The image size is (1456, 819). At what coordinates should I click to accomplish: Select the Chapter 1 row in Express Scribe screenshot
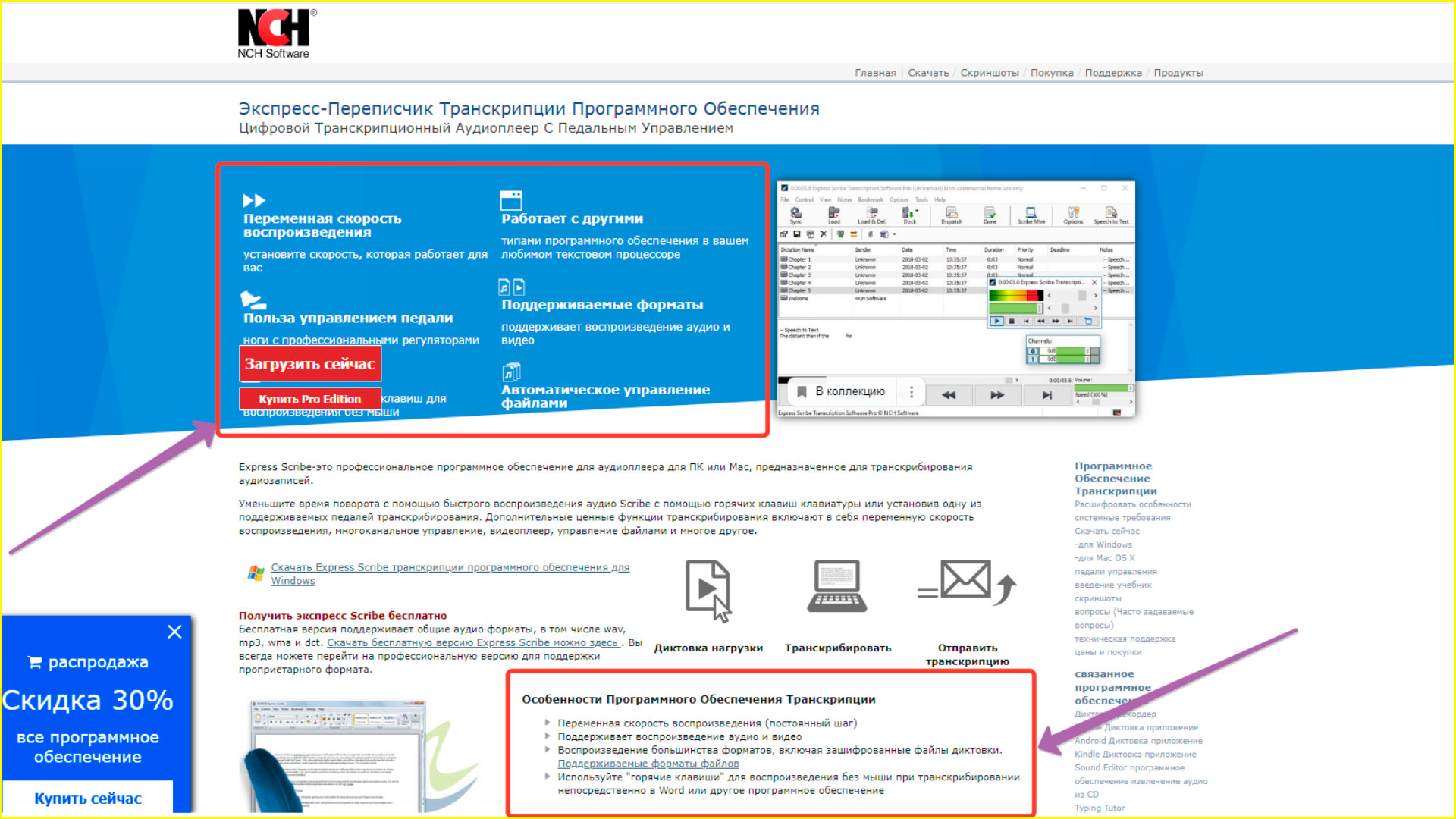coord(955,259)
